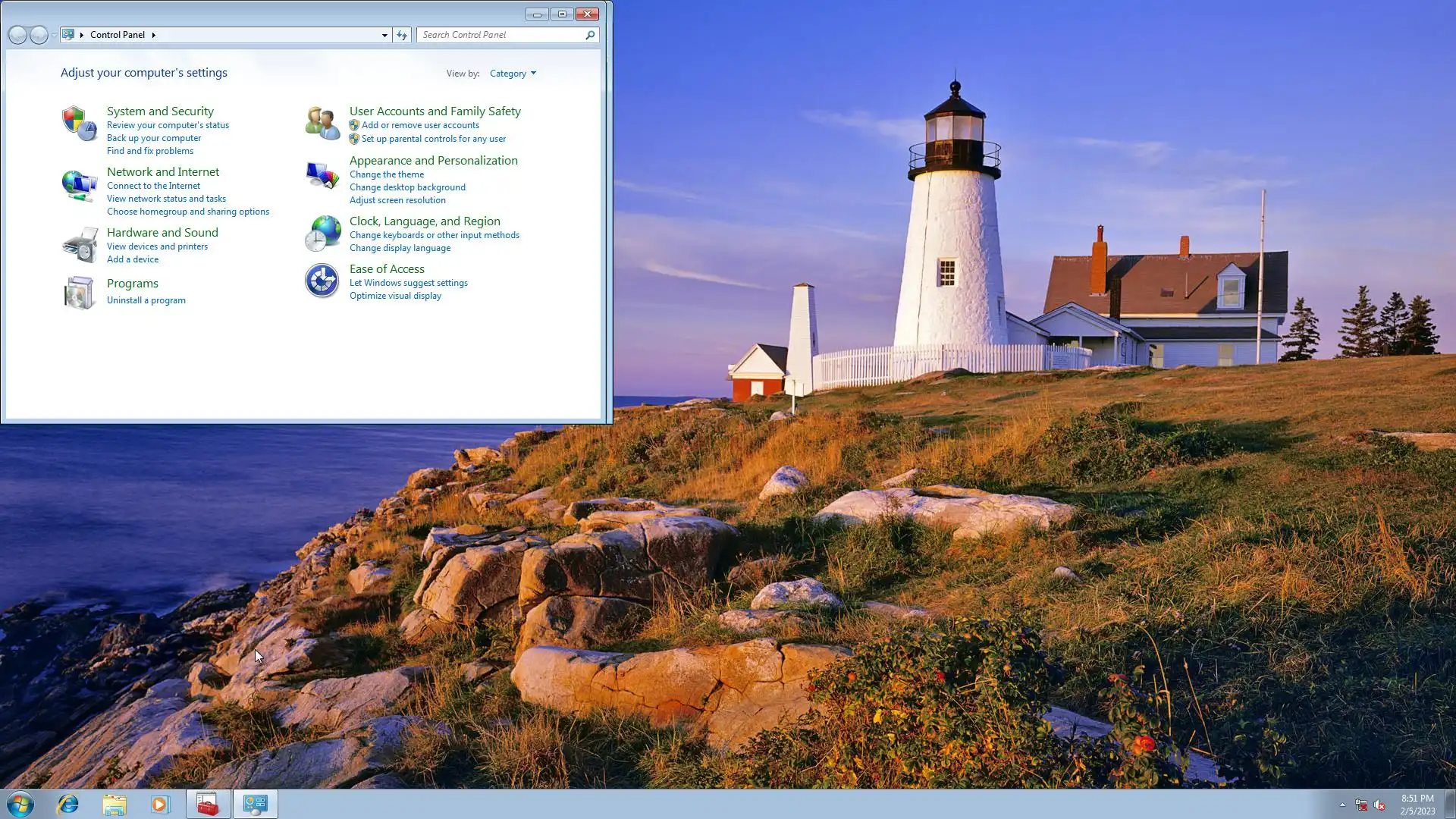Screen dimensions: 1456x819
Task: Launch Internet Explorer from the taskbar
Action: [x=68, y=804]
